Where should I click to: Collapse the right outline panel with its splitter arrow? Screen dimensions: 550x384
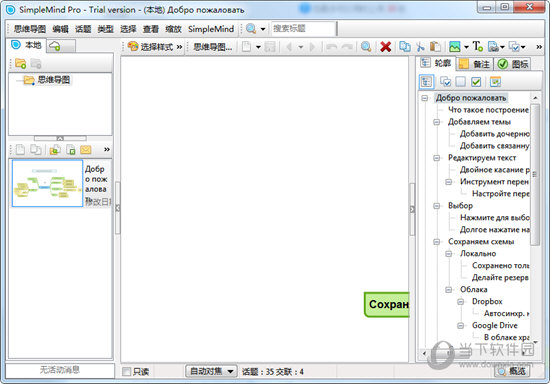(x=412, y=209)
